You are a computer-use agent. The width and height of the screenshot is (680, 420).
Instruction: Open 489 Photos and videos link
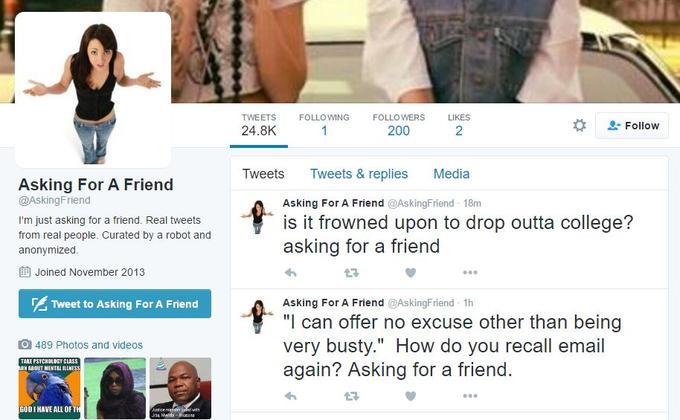click(89, 345)
